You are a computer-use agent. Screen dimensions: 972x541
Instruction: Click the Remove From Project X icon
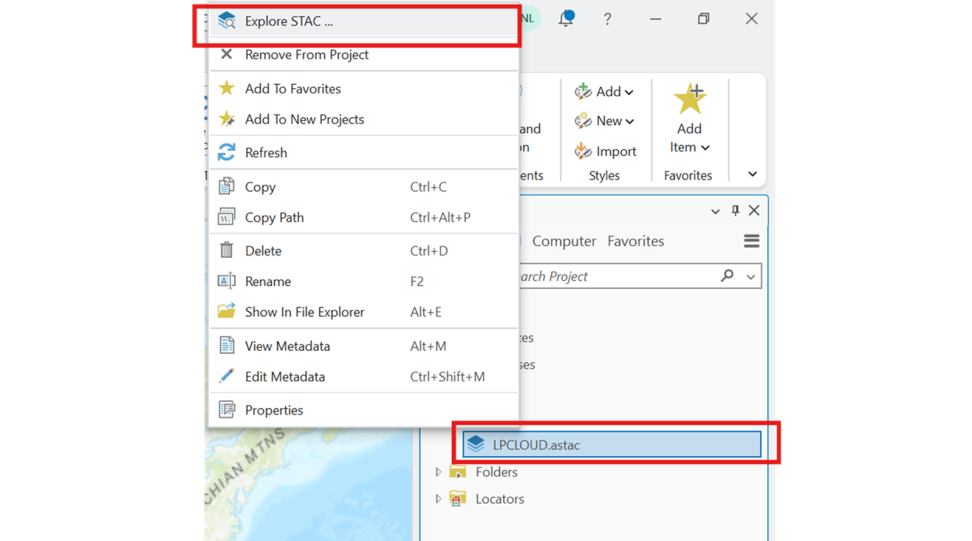coord(227,55)
